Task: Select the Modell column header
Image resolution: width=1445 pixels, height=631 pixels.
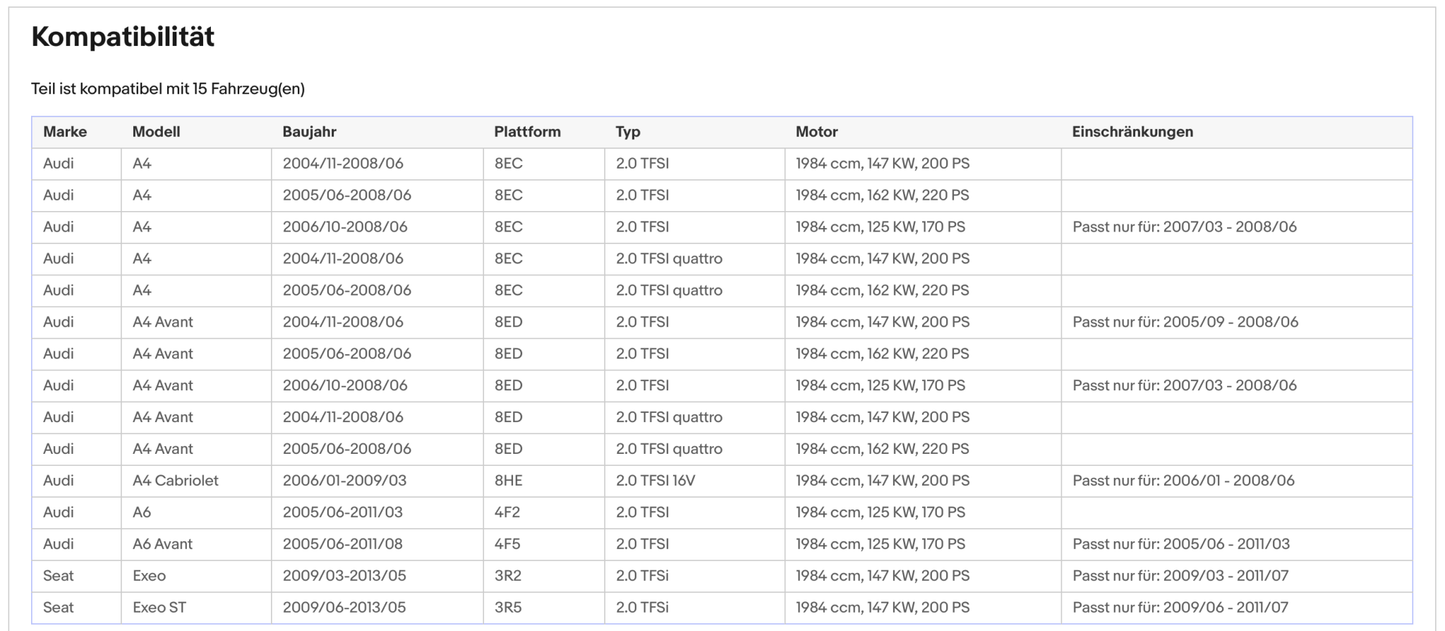Action: 156,132
